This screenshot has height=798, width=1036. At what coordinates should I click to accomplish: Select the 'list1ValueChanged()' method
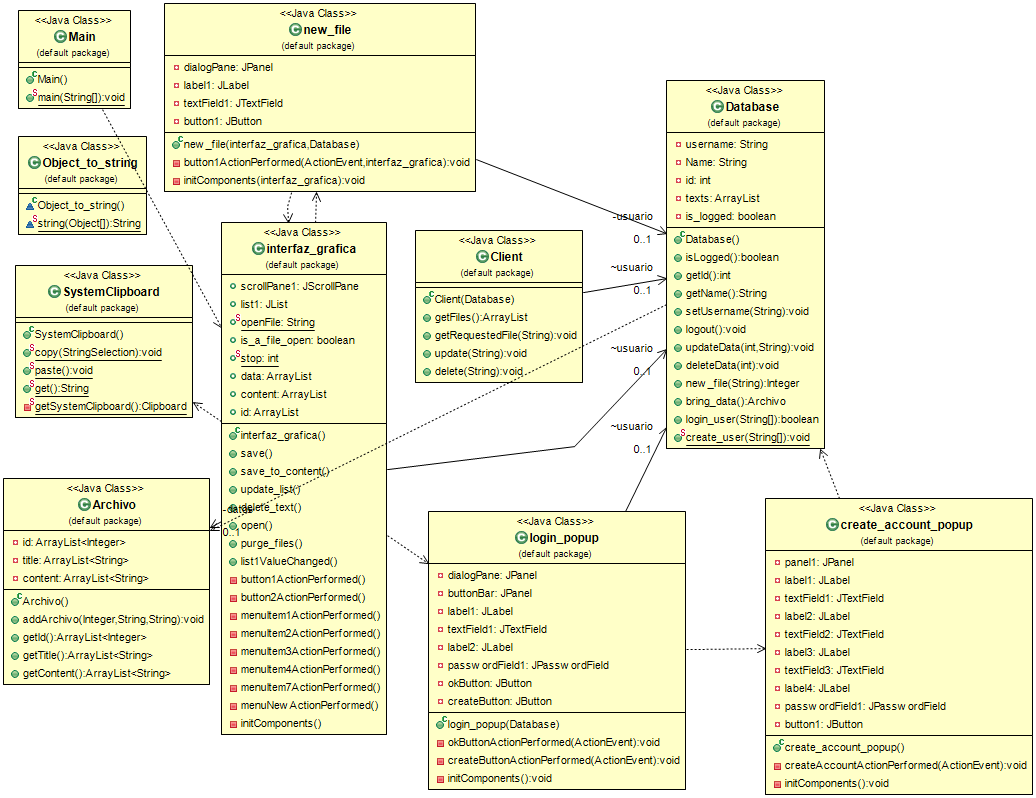289,562
